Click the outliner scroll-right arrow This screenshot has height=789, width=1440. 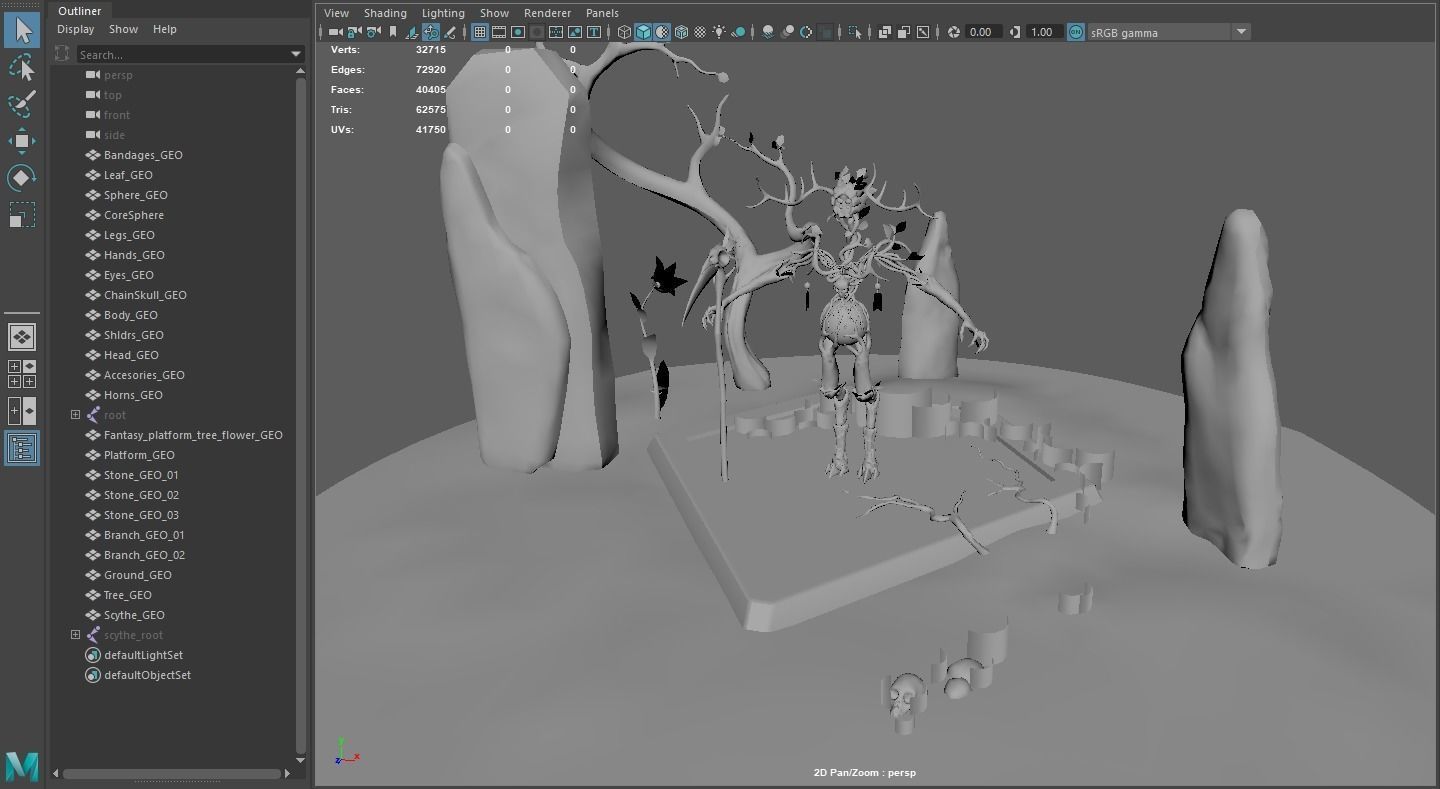(x=288, y=773)
